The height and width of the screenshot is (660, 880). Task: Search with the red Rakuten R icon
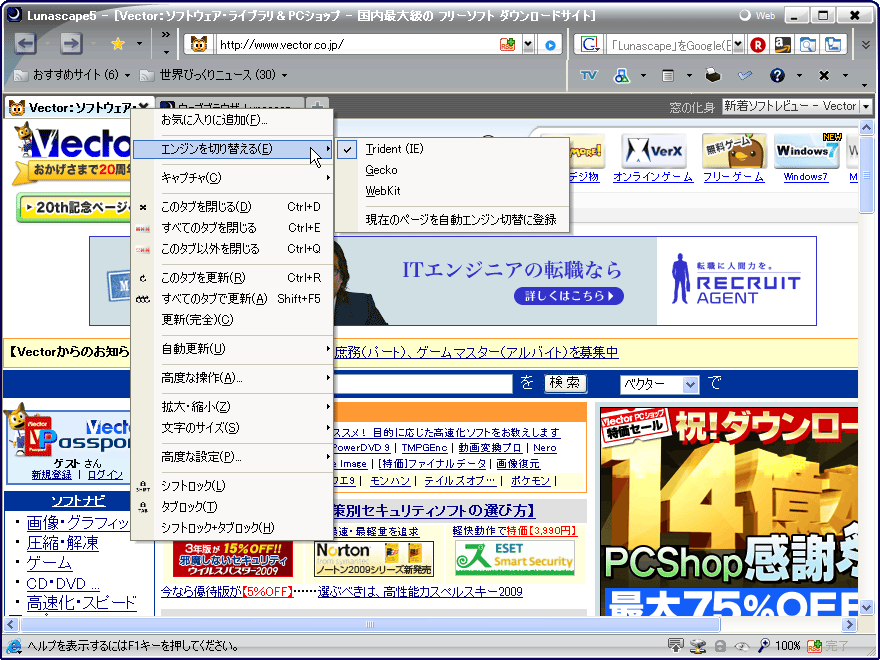(x=758, y=45)
